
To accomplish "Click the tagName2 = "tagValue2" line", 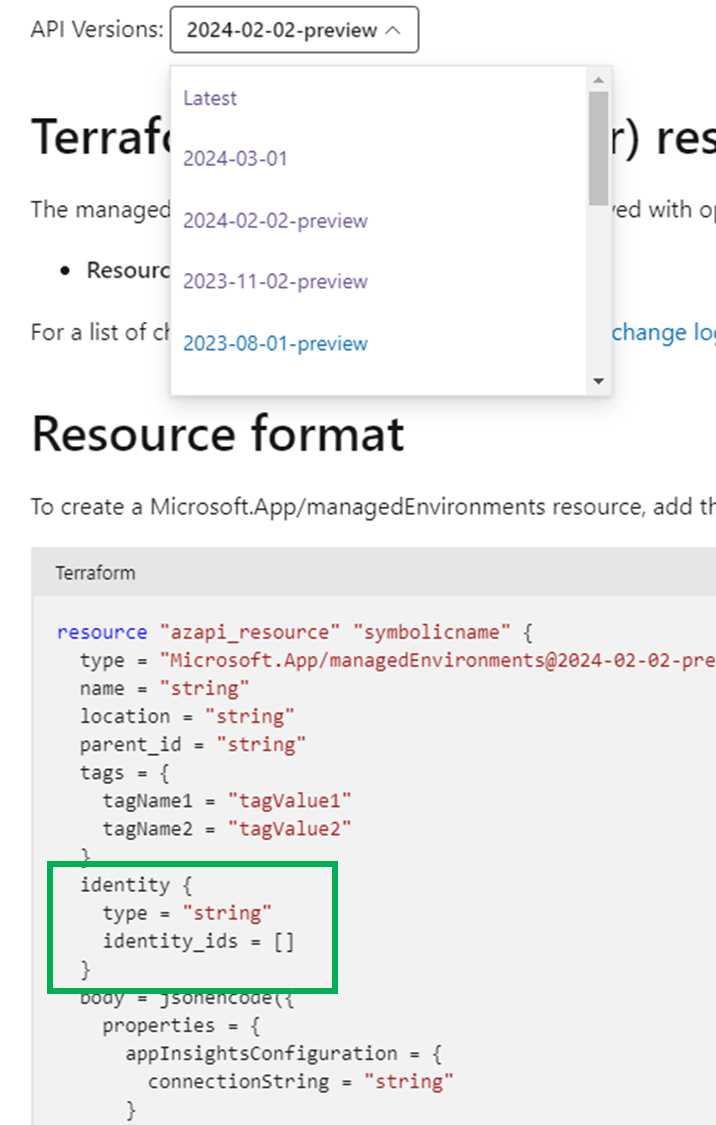I will coord(227,829).
